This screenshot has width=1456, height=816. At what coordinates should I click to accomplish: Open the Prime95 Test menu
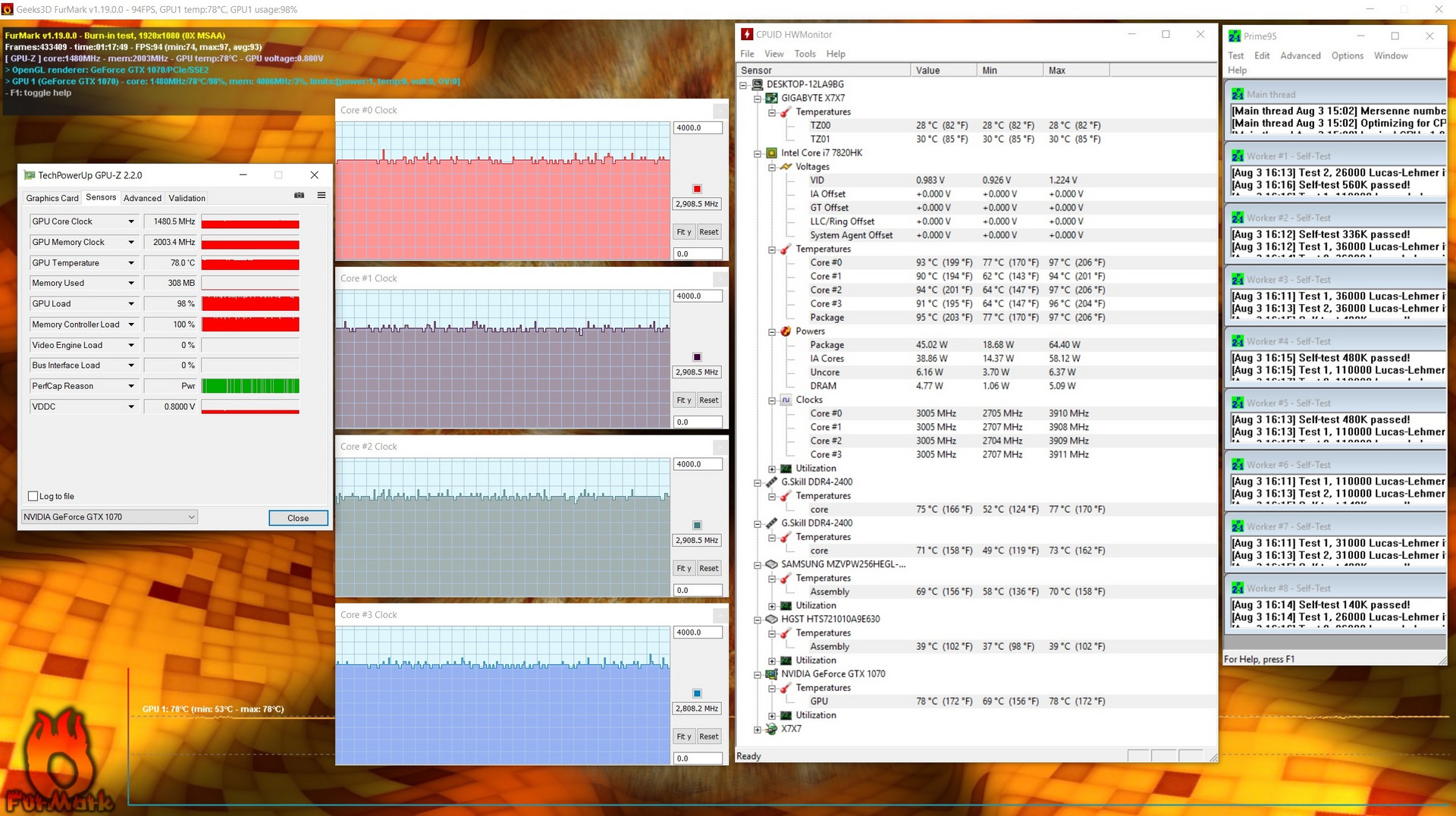[1235, 55]
